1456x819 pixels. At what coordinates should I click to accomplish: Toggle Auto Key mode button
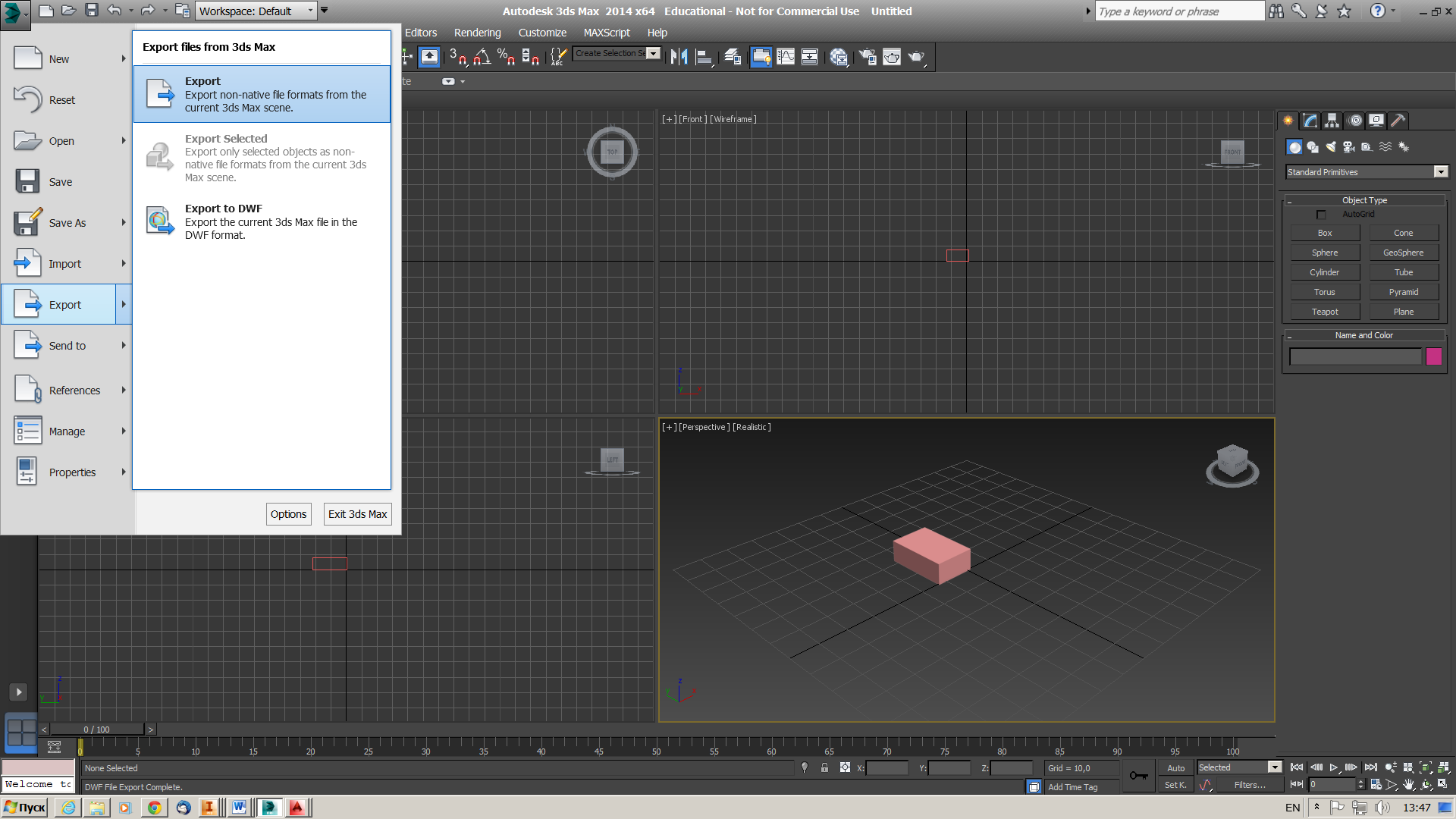[1175, 767]
